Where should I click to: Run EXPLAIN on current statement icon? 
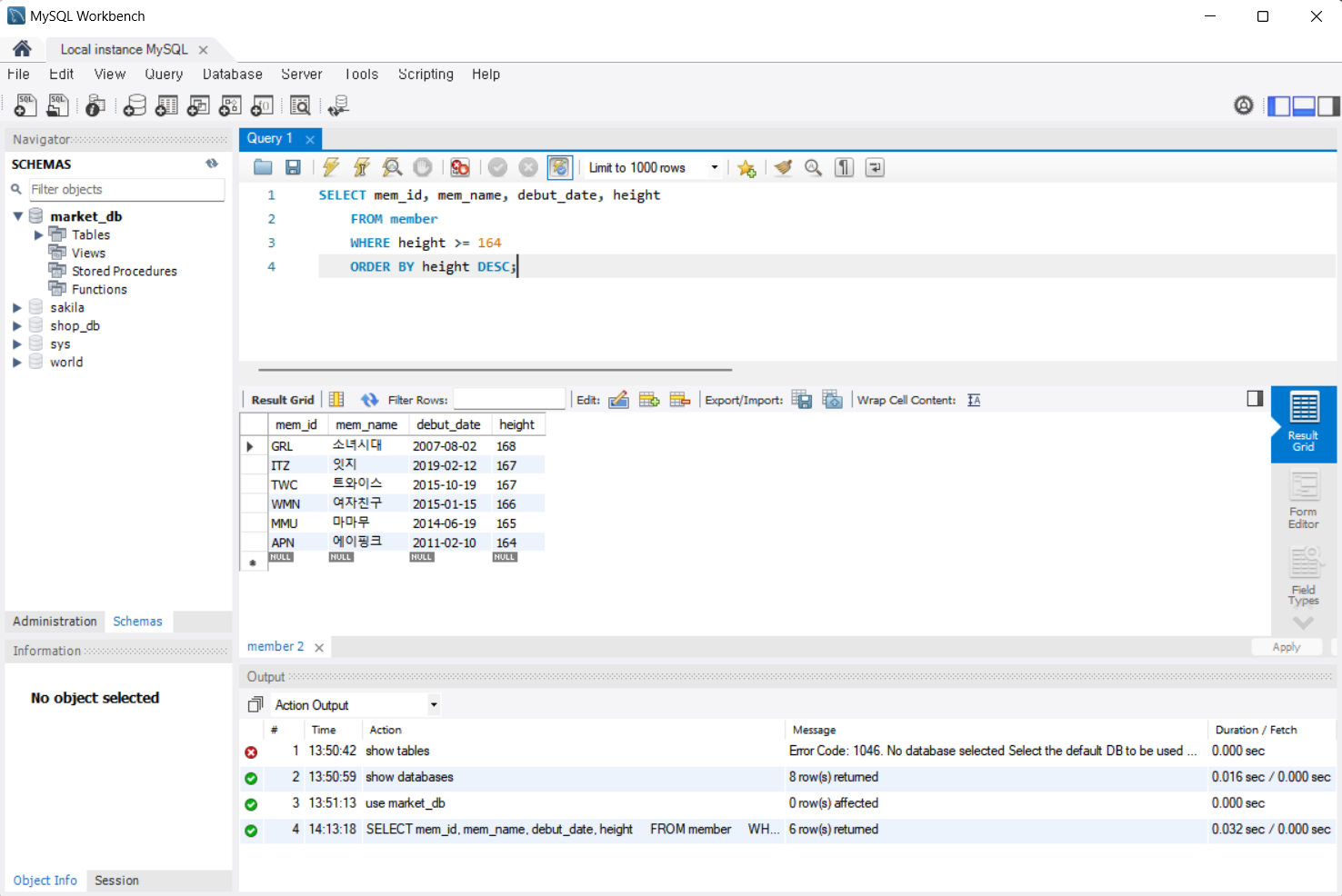[x=392, y=167]
